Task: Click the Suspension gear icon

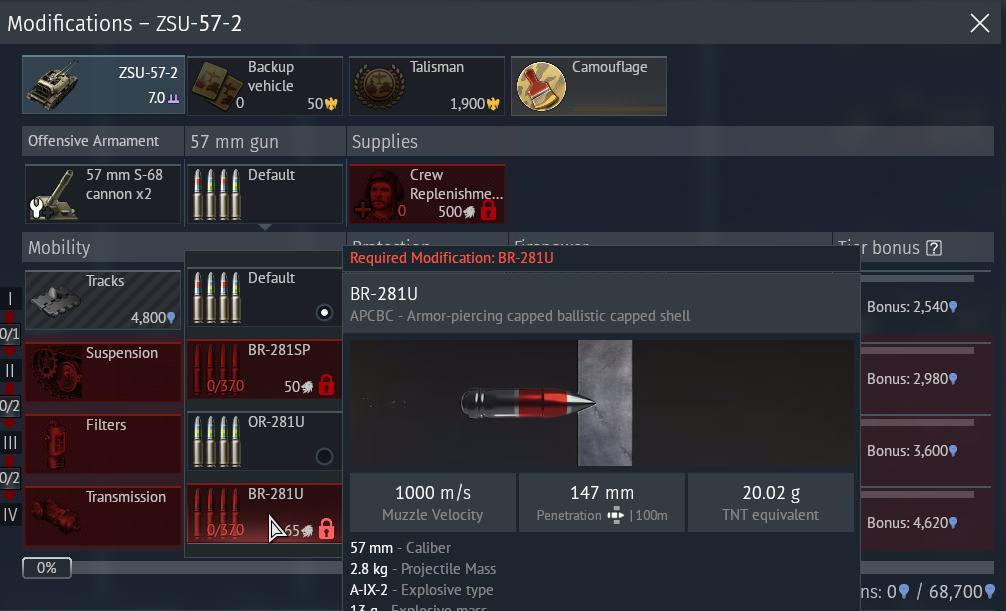Action: coord(56,373)
